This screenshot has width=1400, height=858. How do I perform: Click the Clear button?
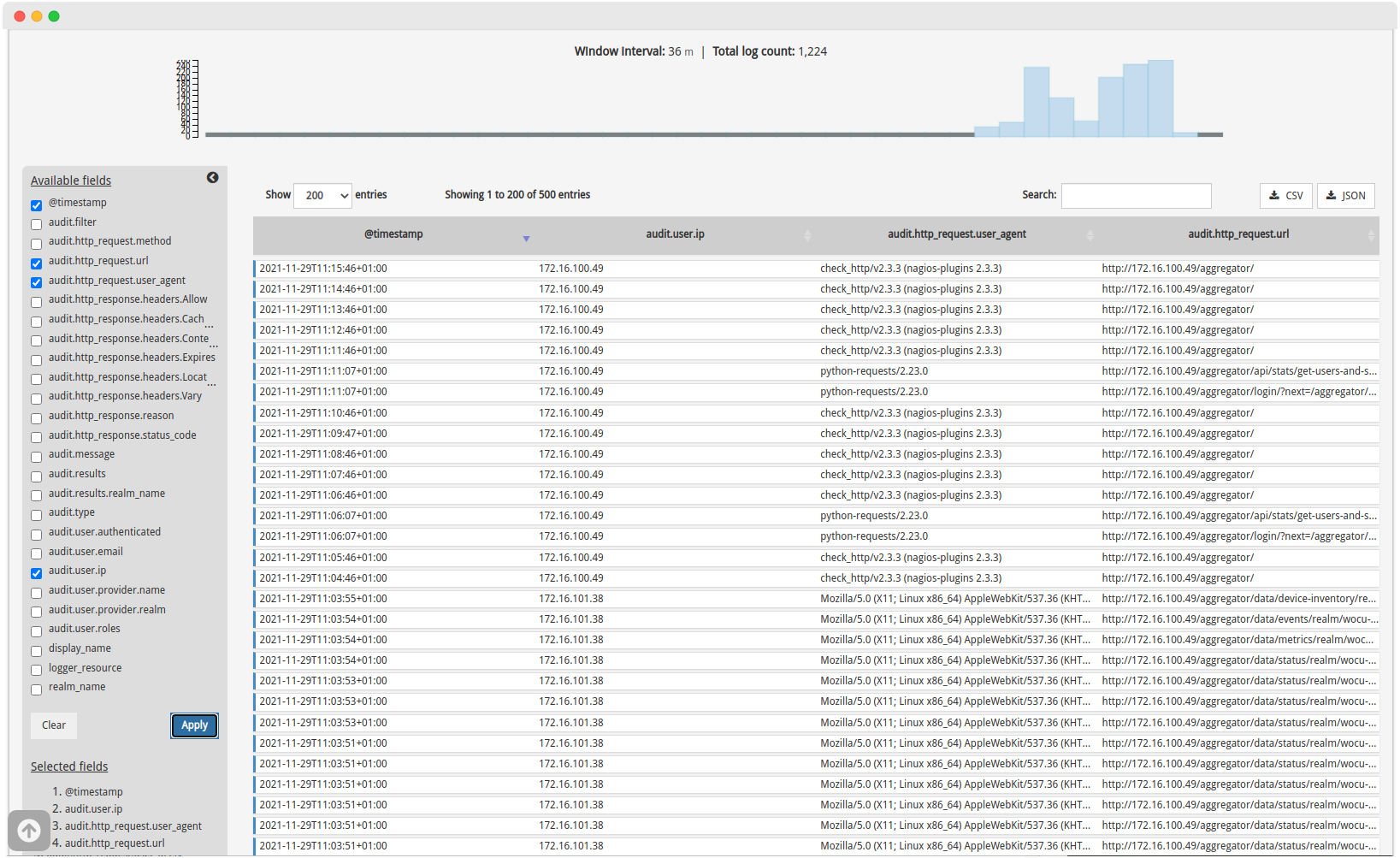click(54, 725)
